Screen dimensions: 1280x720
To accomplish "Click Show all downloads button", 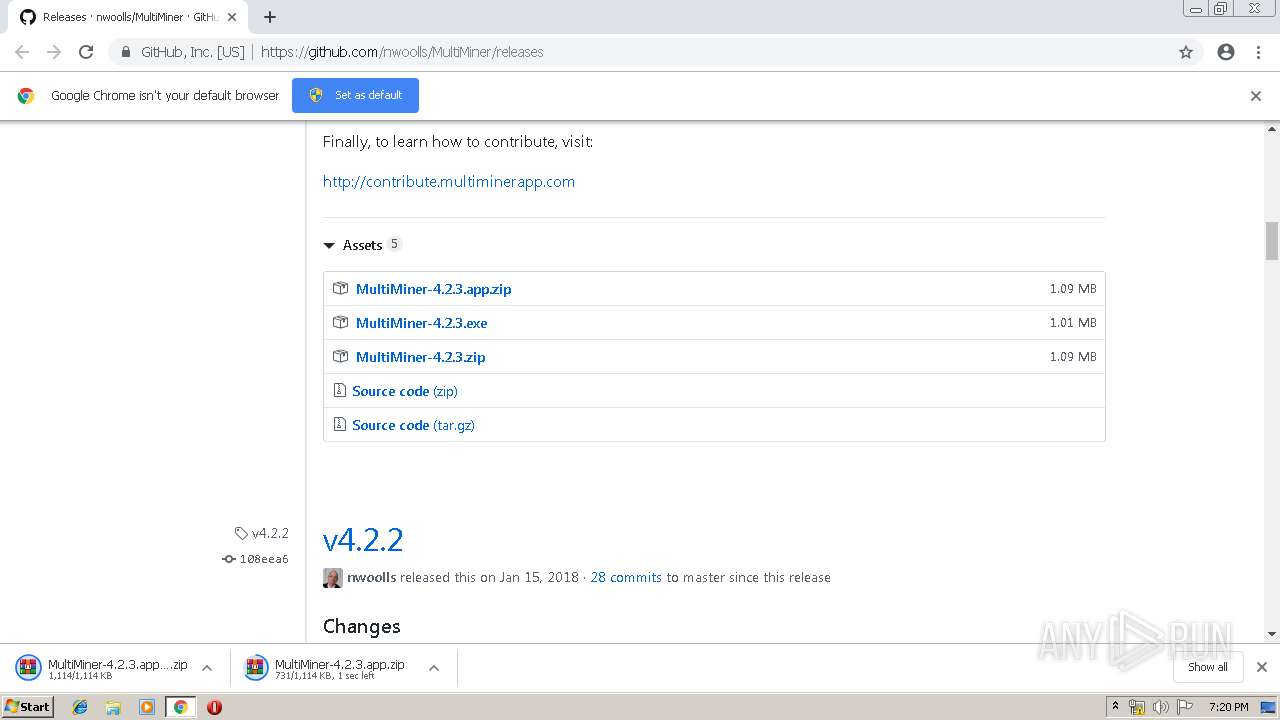I will [x=1208, y=667].
